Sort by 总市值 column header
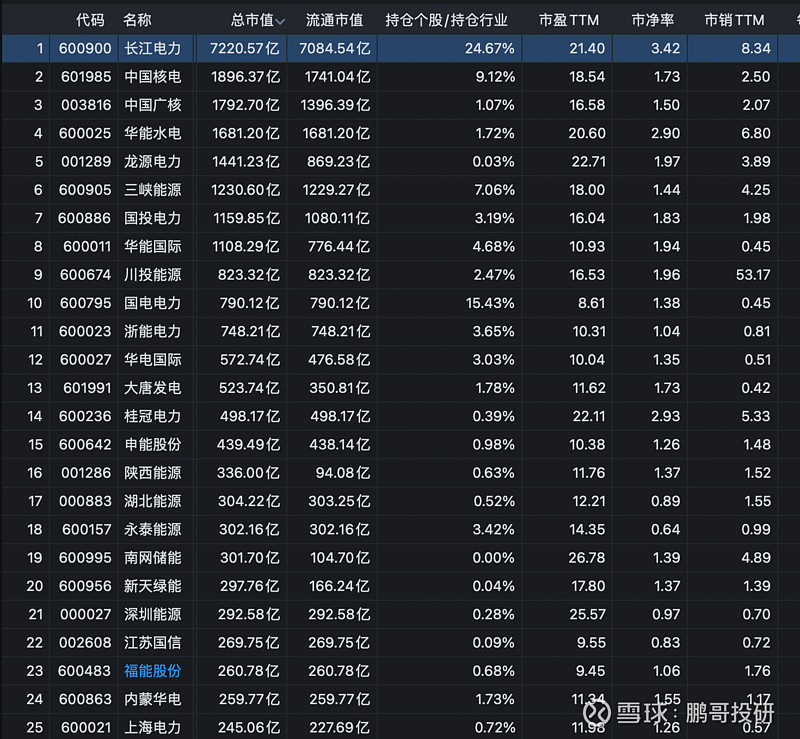This screenshot has width=800, height=739. (257, 20)
